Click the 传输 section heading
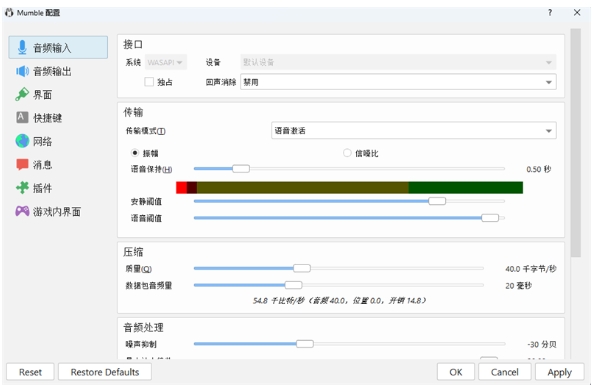 tap(133, 112)
